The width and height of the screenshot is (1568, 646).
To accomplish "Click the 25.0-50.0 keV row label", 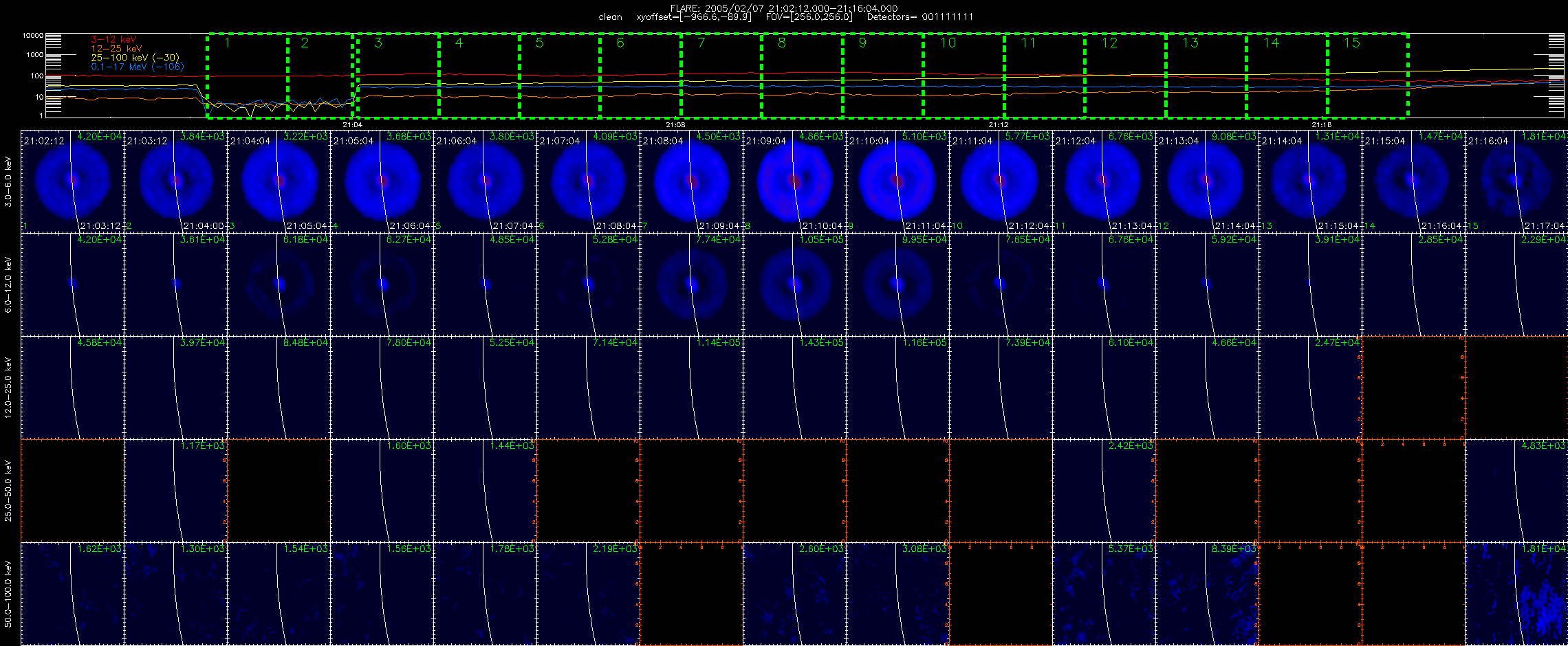I will (x=8, y=491).
